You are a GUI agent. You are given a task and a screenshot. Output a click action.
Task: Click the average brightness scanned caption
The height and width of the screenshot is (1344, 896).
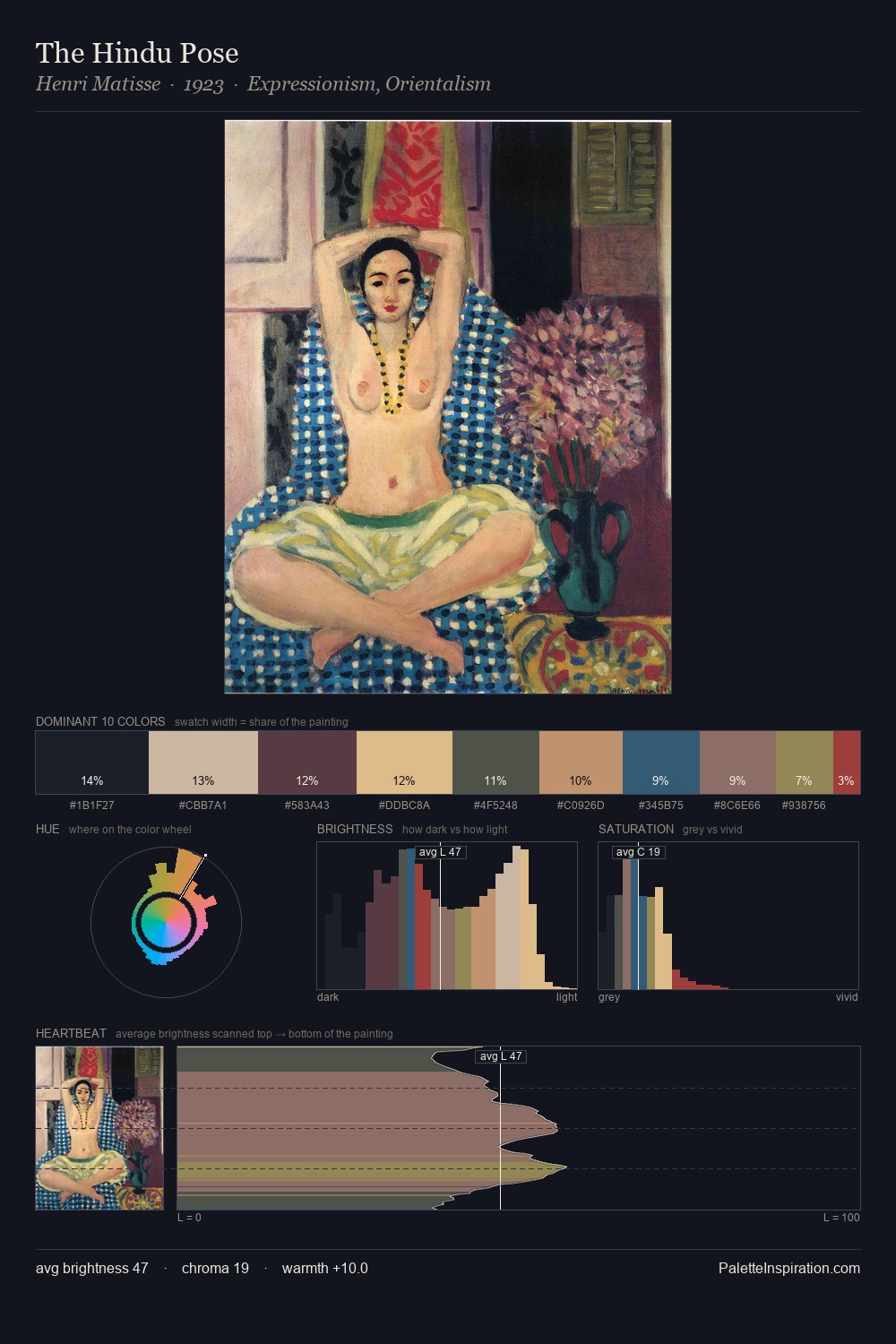(254, 1034)
